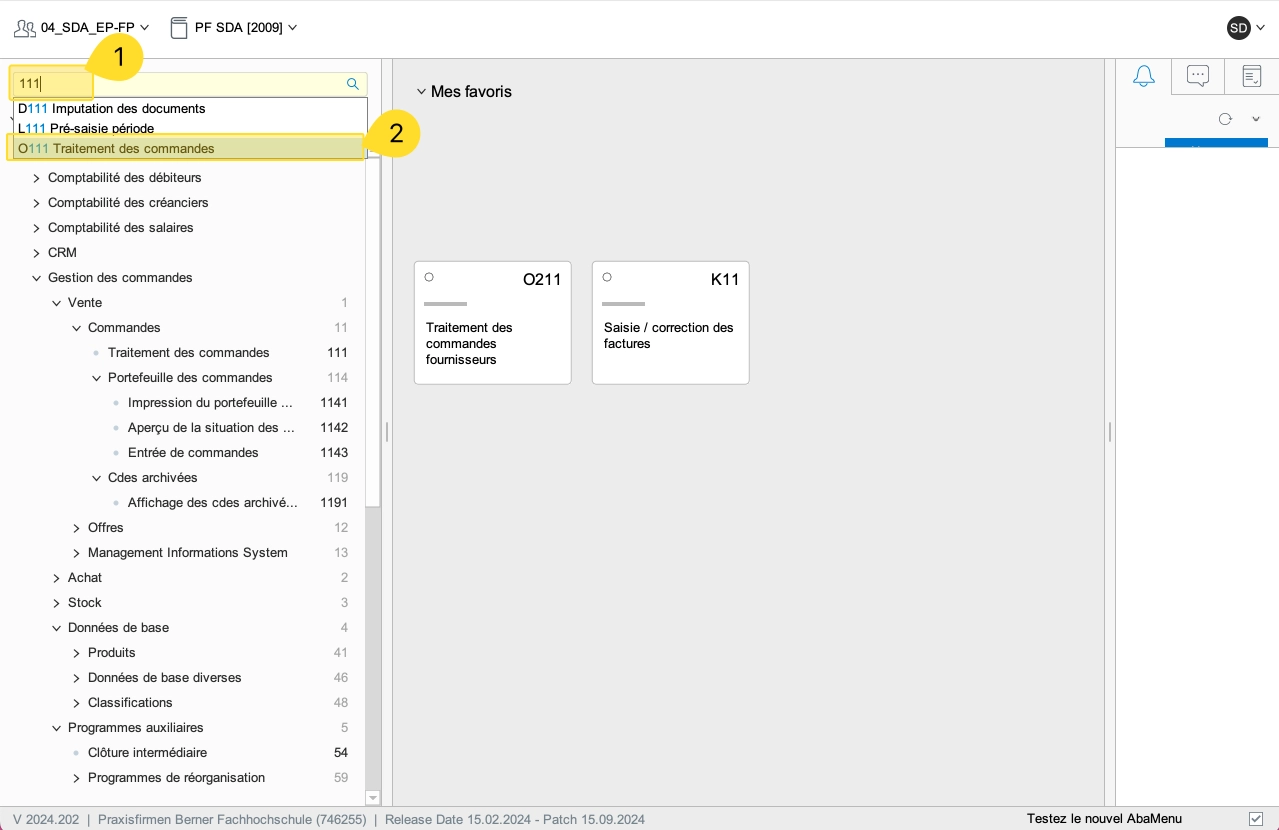Image resolution: width=1279 pixels, height=830 pixels.
Task: Open the task list panel icon
Action: [1251, 76]
